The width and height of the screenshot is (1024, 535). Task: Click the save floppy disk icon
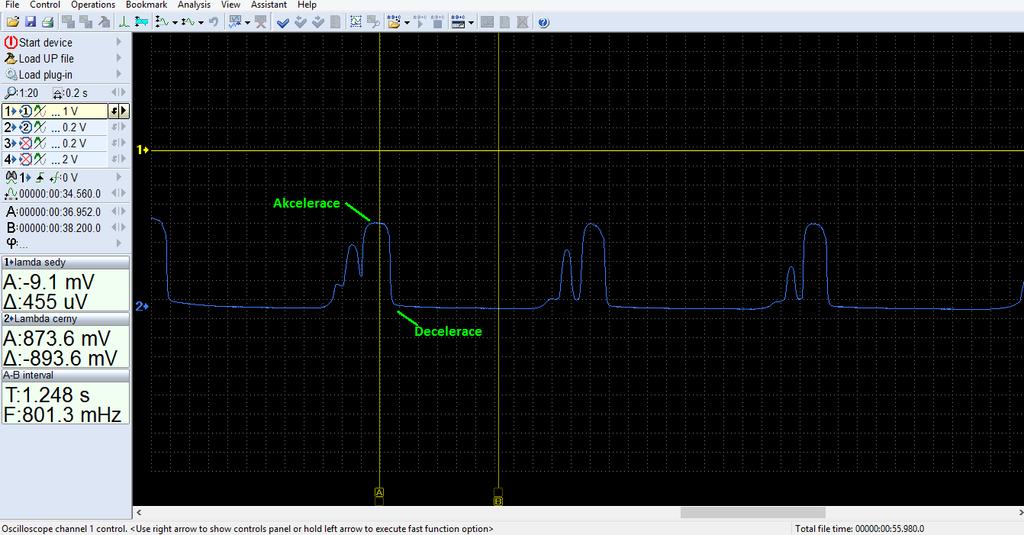point(30,22)
